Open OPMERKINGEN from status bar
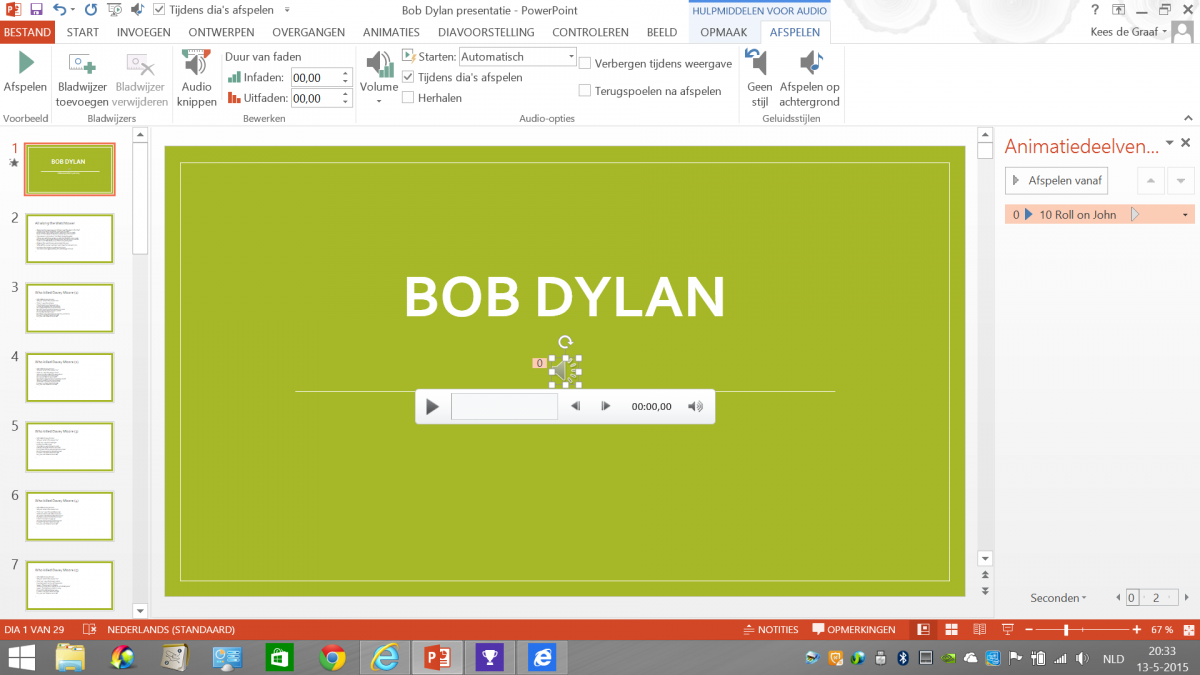 point(853,630)
